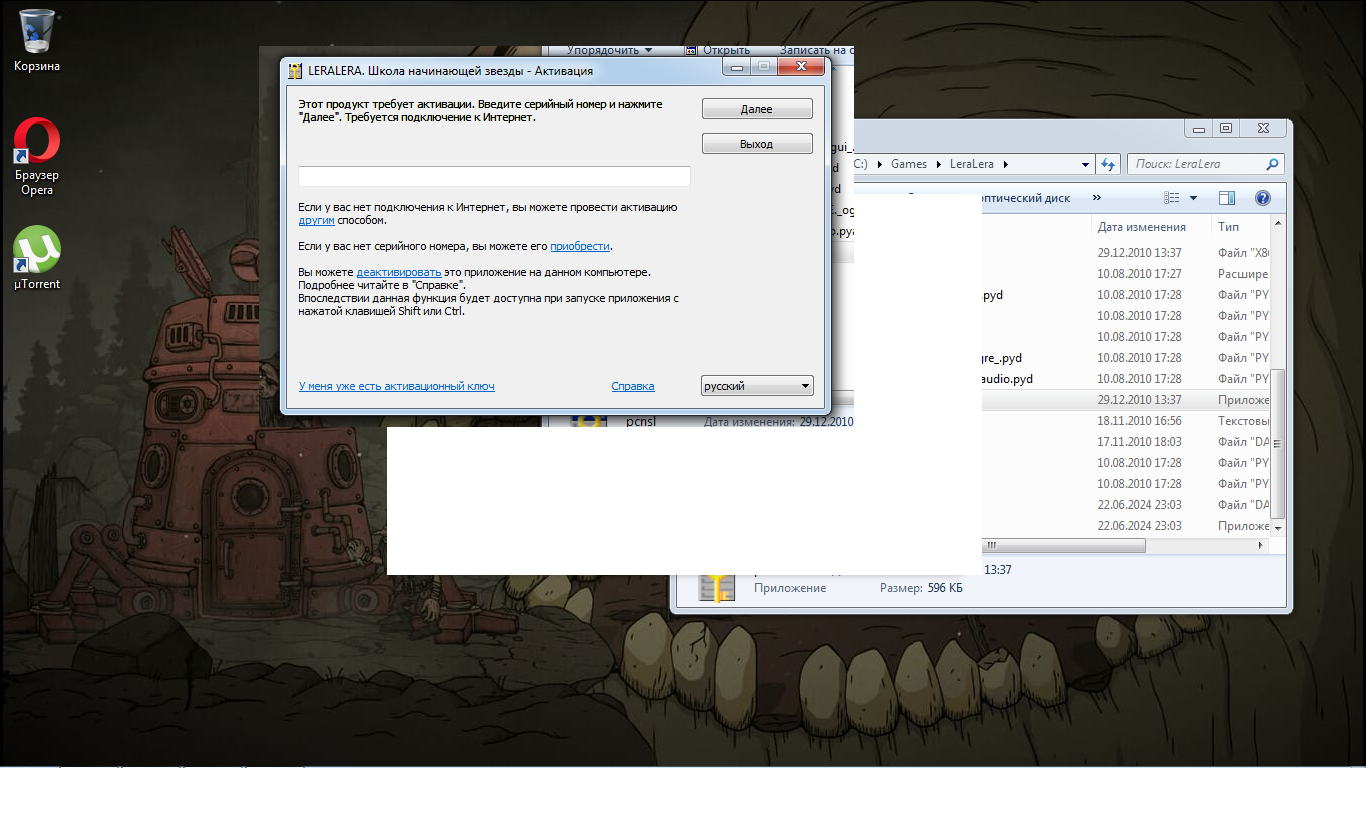Click the file list's scroll-down arrow
Image resolution: width=1366 pixels, height=839 pixels.
1278,527
